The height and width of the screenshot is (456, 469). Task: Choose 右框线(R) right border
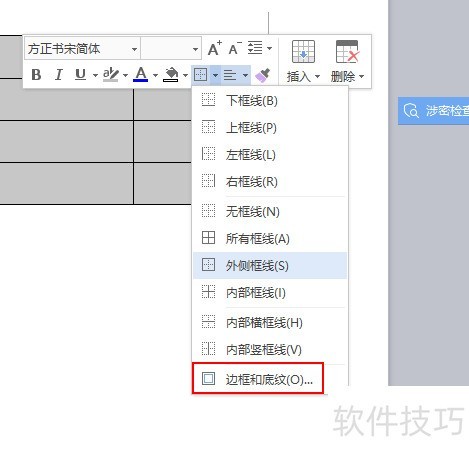click(270, 182)
